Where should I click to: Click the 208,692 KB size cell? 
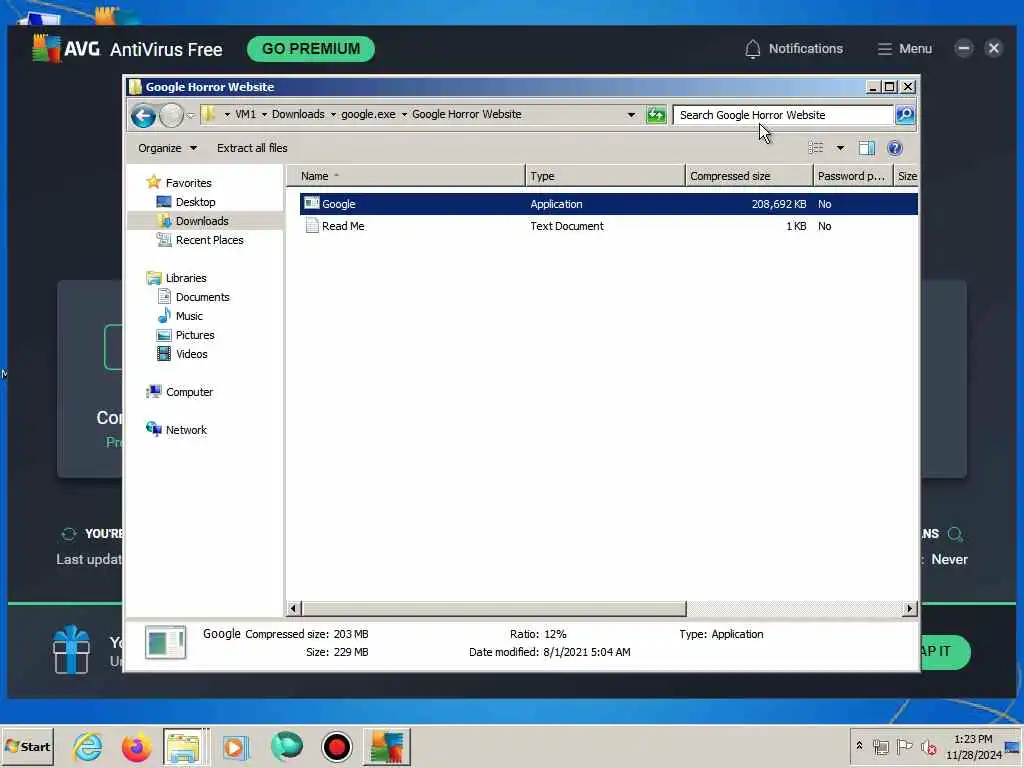[x=778, y=204]
